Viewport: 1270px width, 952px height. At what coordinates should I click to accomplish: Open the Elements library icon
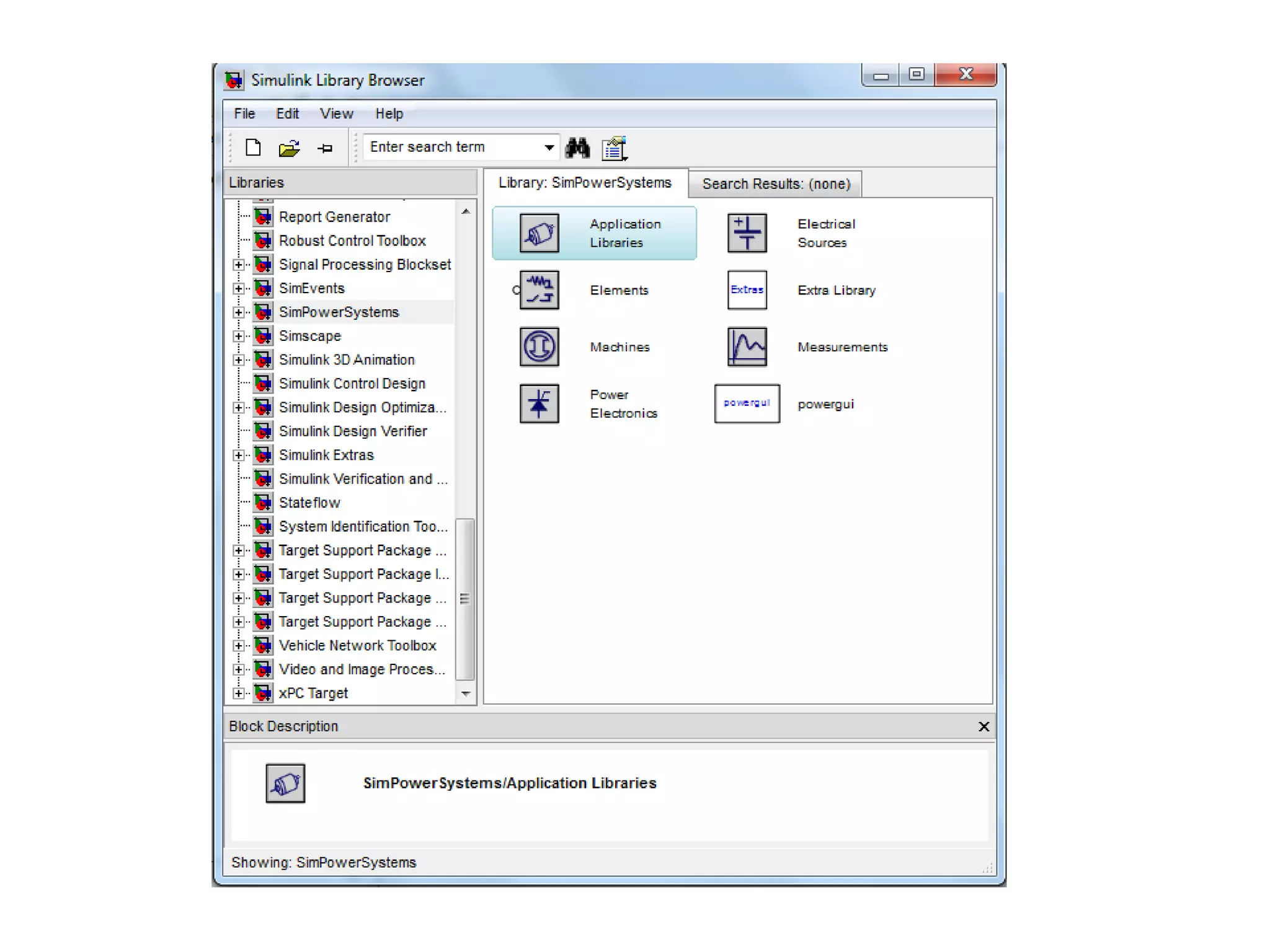539,290
